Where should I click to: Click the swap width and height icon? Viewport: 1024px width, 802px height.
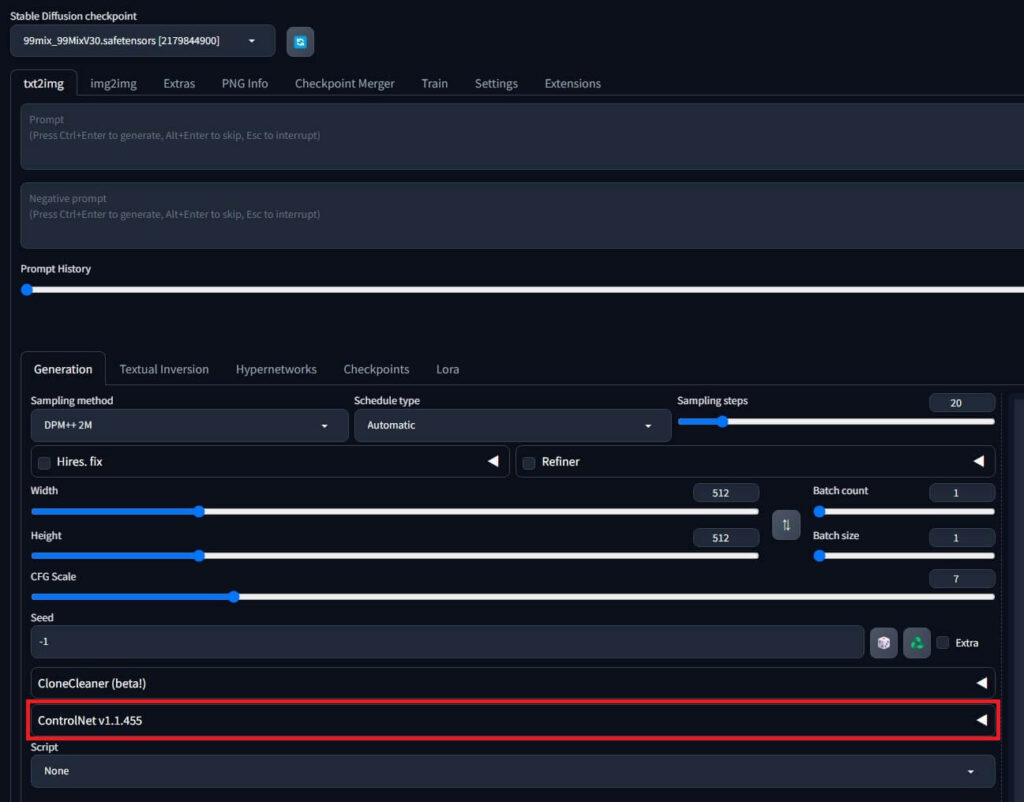coord(786,524)
